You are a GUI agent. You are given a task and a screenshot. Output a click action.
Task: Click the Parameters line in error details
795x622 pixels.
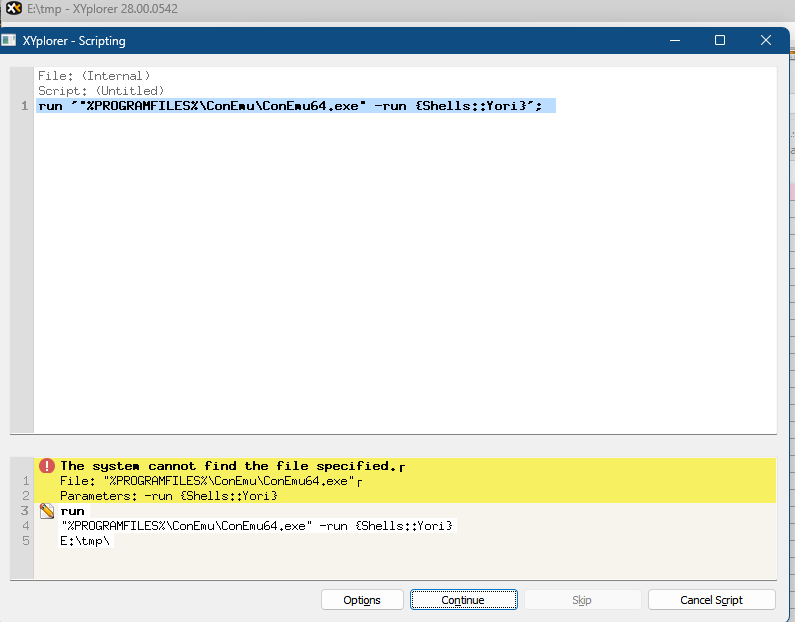pyautogui.click(x=168, y=496)
